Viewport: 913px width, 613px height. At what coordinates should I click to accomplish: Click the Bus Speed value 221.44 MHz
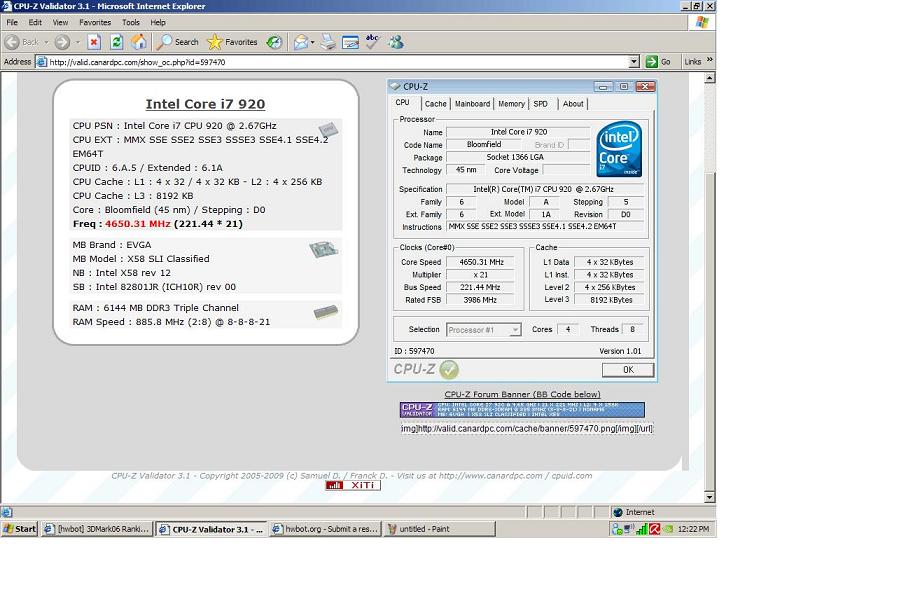click(x=480, y=287)
